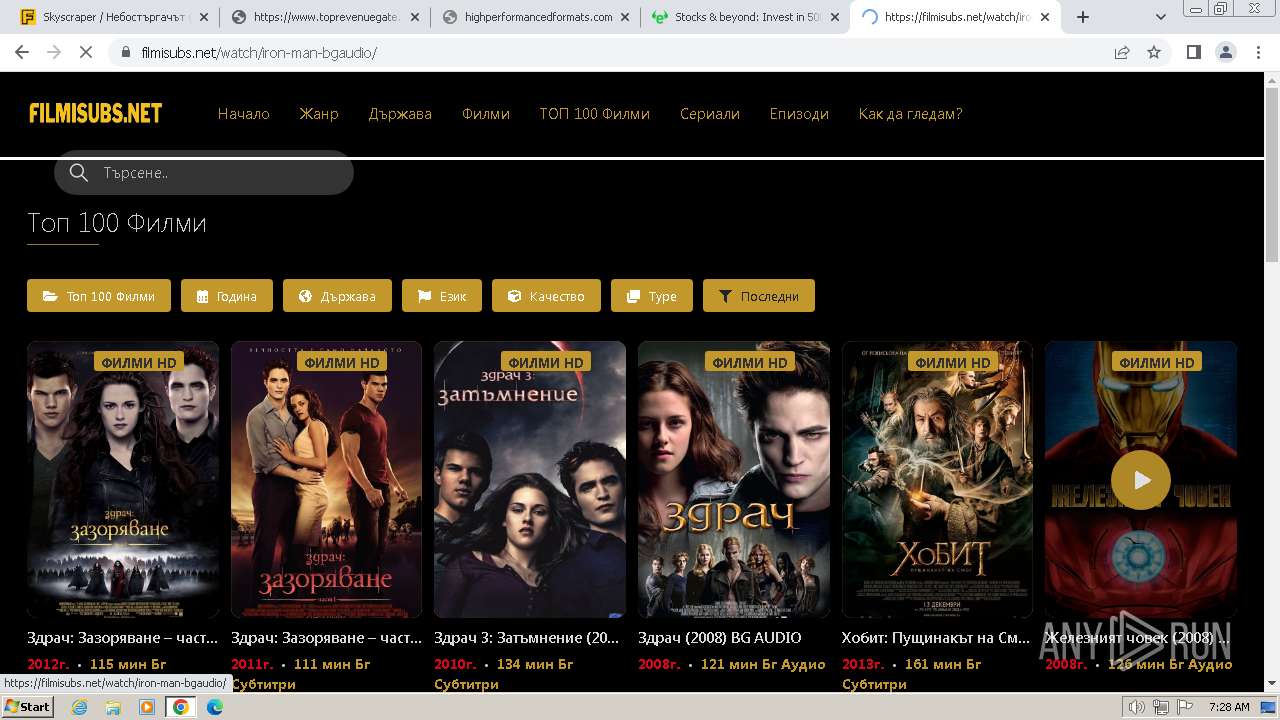This screenshot has height=720, width=1280.
Task: Open first Здрач: Зазоряване poster from 2012
Action: point(123,480)
